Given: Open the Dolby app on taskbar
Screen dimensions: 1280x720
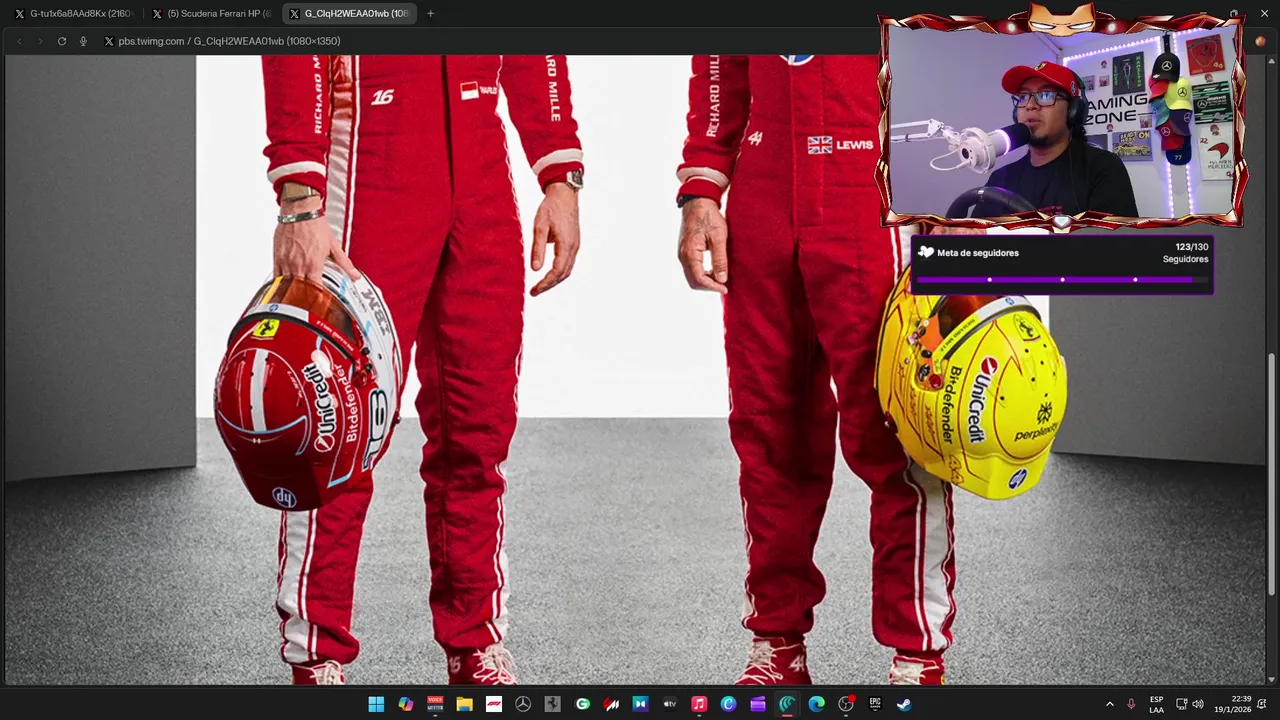Looking at the screenshot, I should click(640, 704).
